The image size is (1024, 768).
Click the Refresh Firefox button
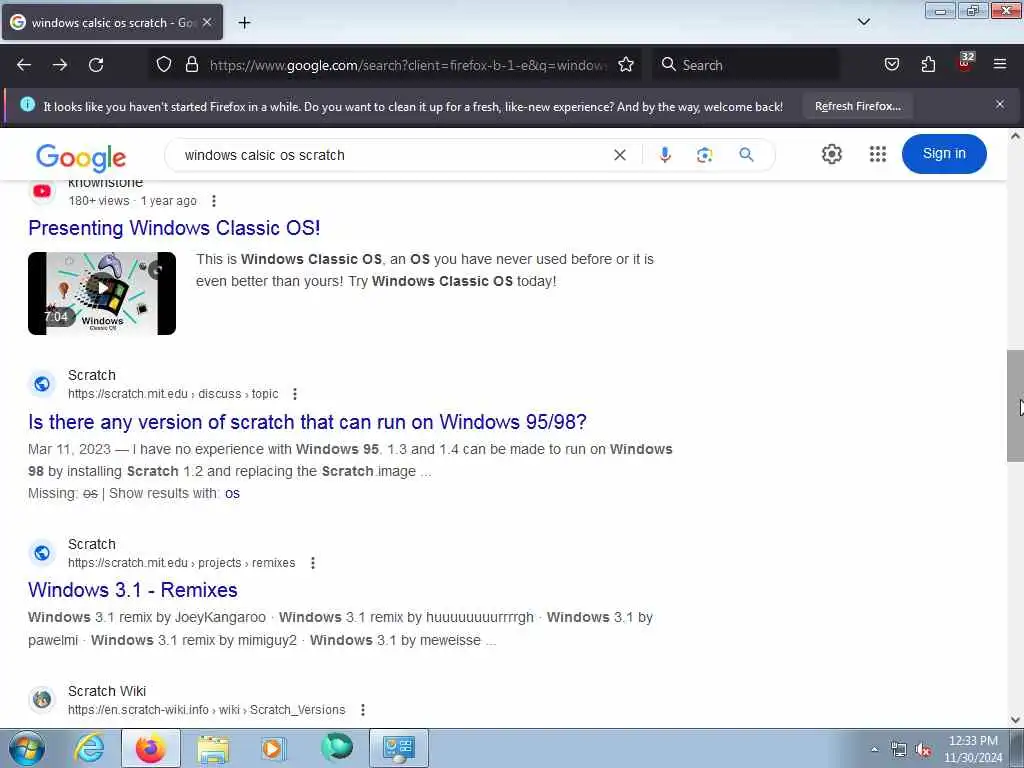857,106
